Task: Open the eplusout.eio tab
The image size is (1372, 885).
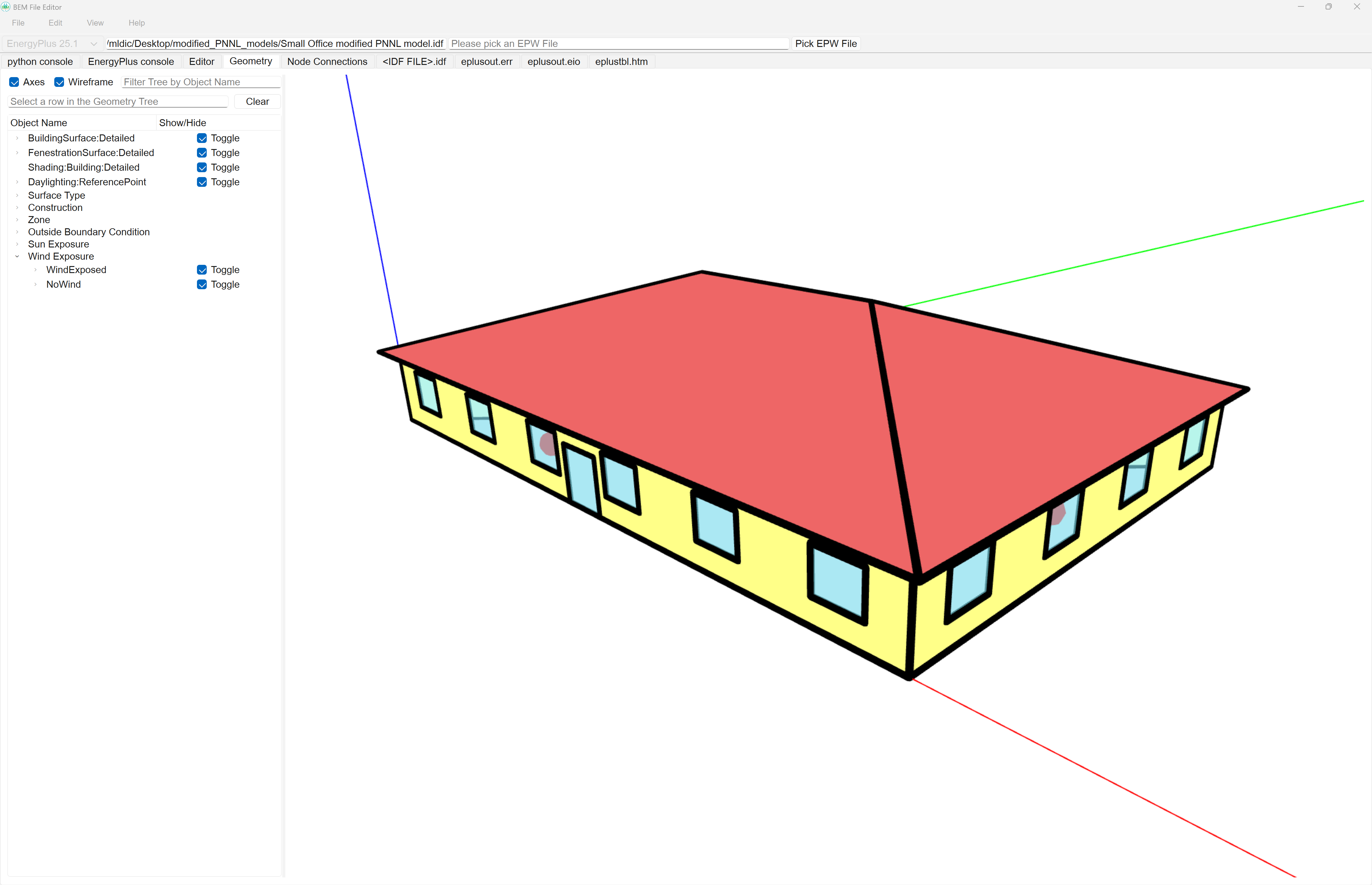Action: [554, 62]
